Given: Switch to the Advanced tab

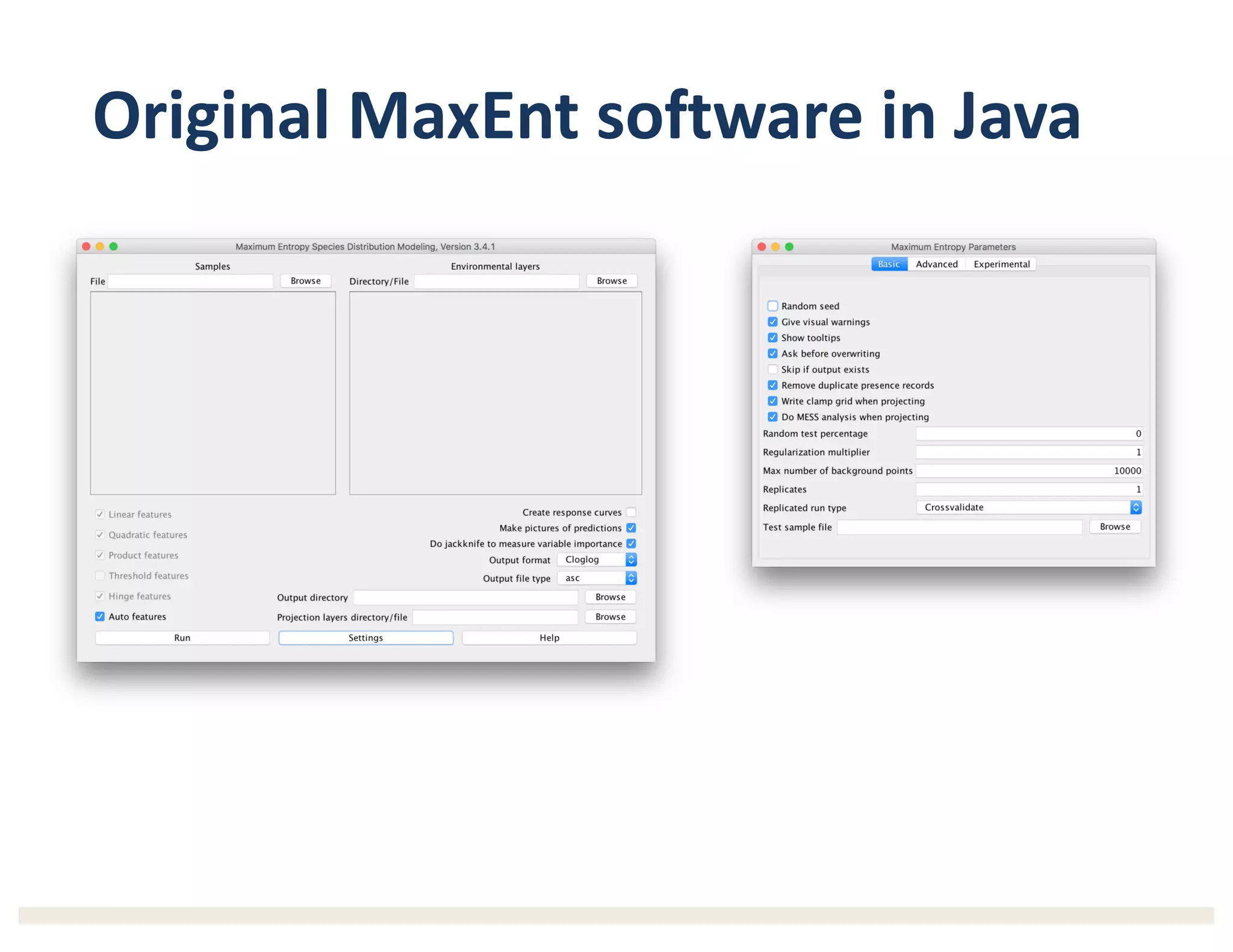Looking at the screenshot, I should click(937, 264).
